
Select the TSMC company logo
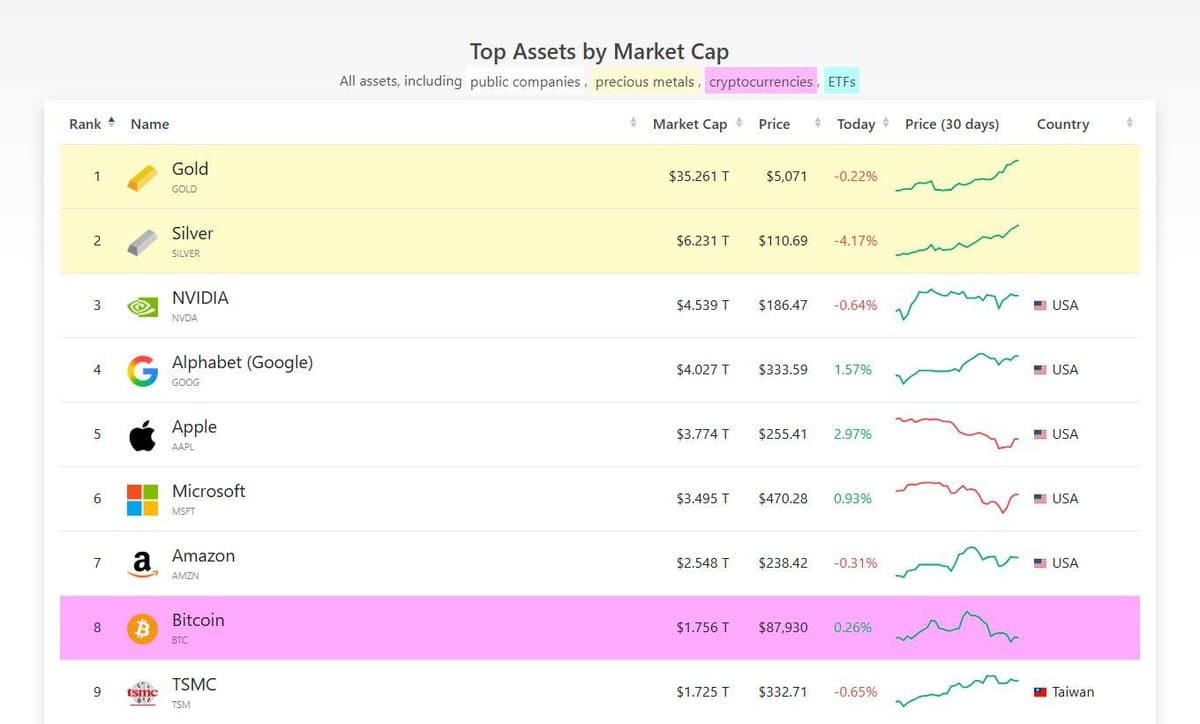coord(141,691)
